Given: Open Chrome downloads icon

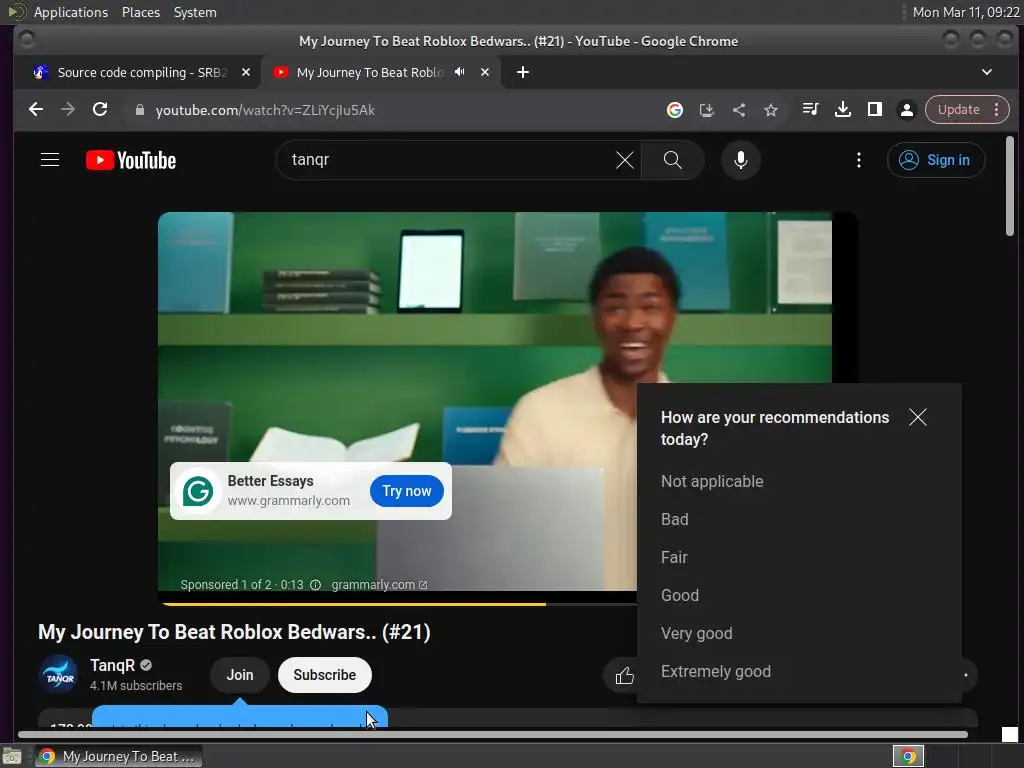Looking at the screenshot, I should click(842, 110).
